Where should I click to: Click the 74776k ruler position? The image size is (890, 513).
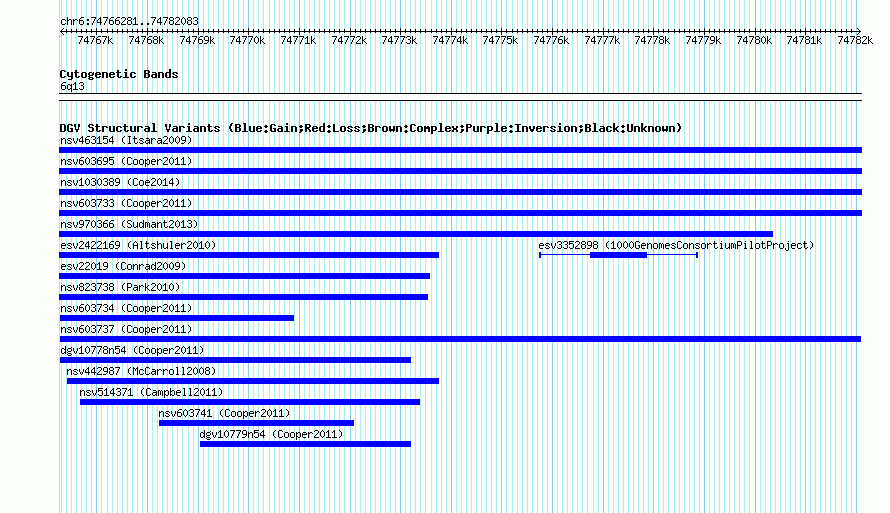pyautogui.click(x=551, y=40)
